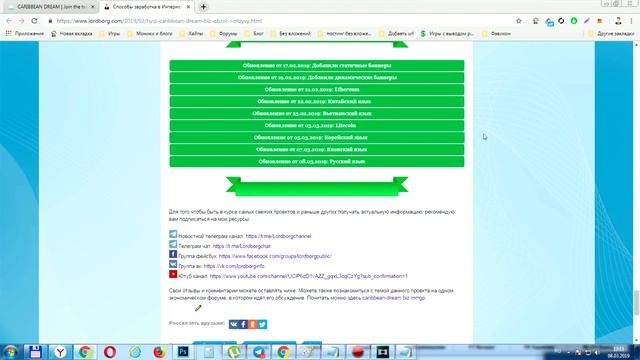Open the vk.com/lordborginfo link
Viewport: 640px width, 360px height.
[x=234, y=266]
